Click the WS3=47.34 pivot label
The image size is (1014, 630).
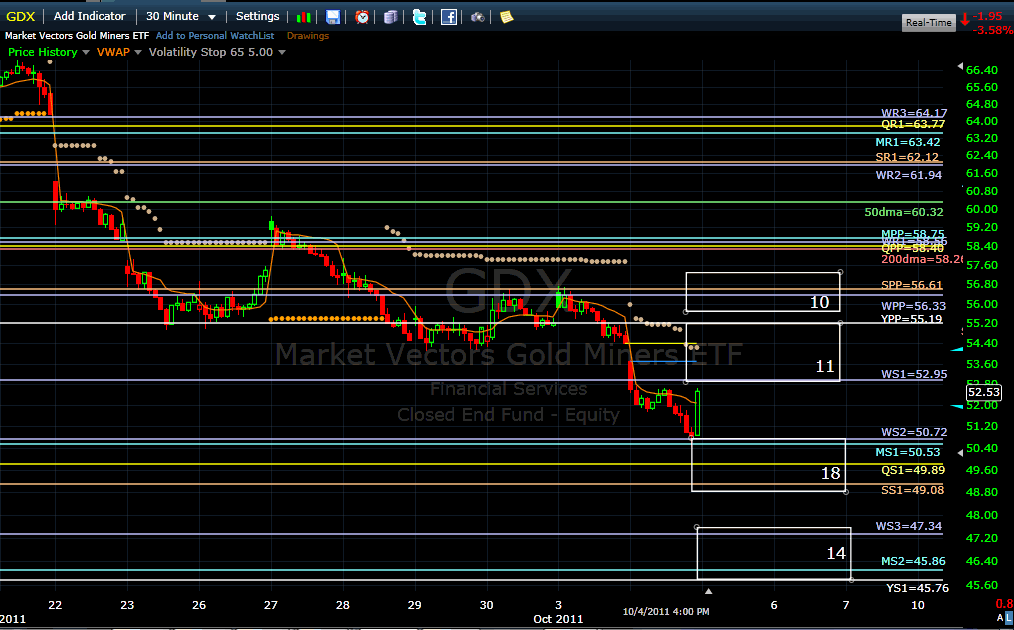click(909, 527)
